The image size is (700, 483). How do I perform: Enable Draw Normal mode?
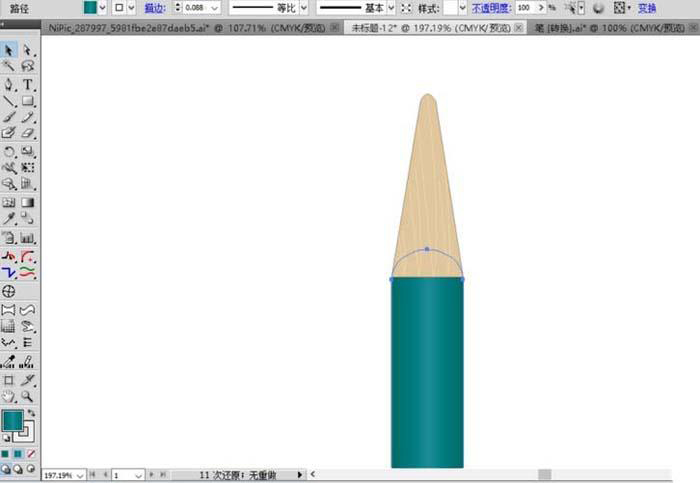click(5, 469)
